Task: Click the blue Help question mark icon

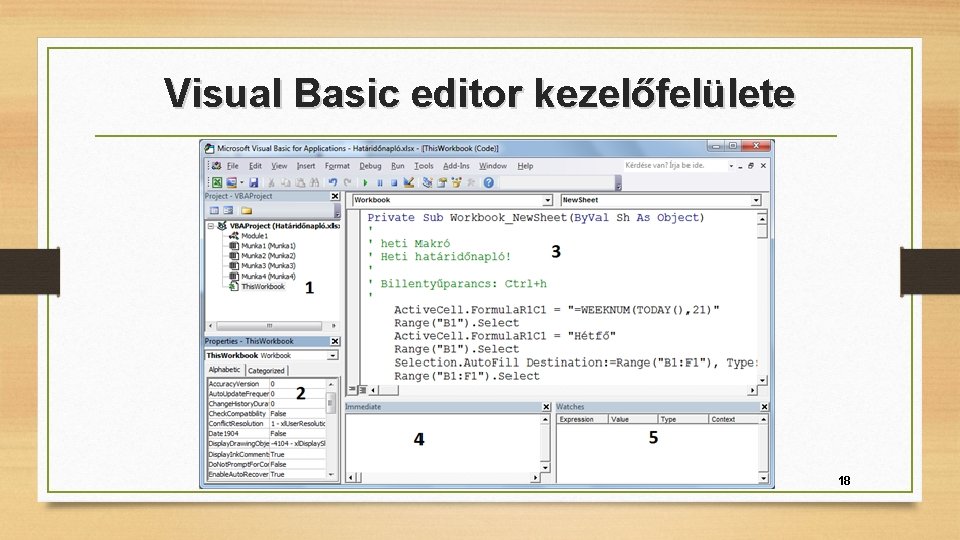Action: [489, 182]
